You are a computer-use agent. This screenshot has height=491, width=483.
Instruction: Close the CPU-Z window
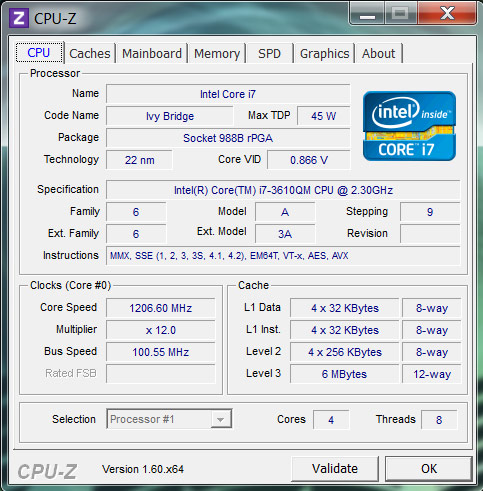click(447, 13)
